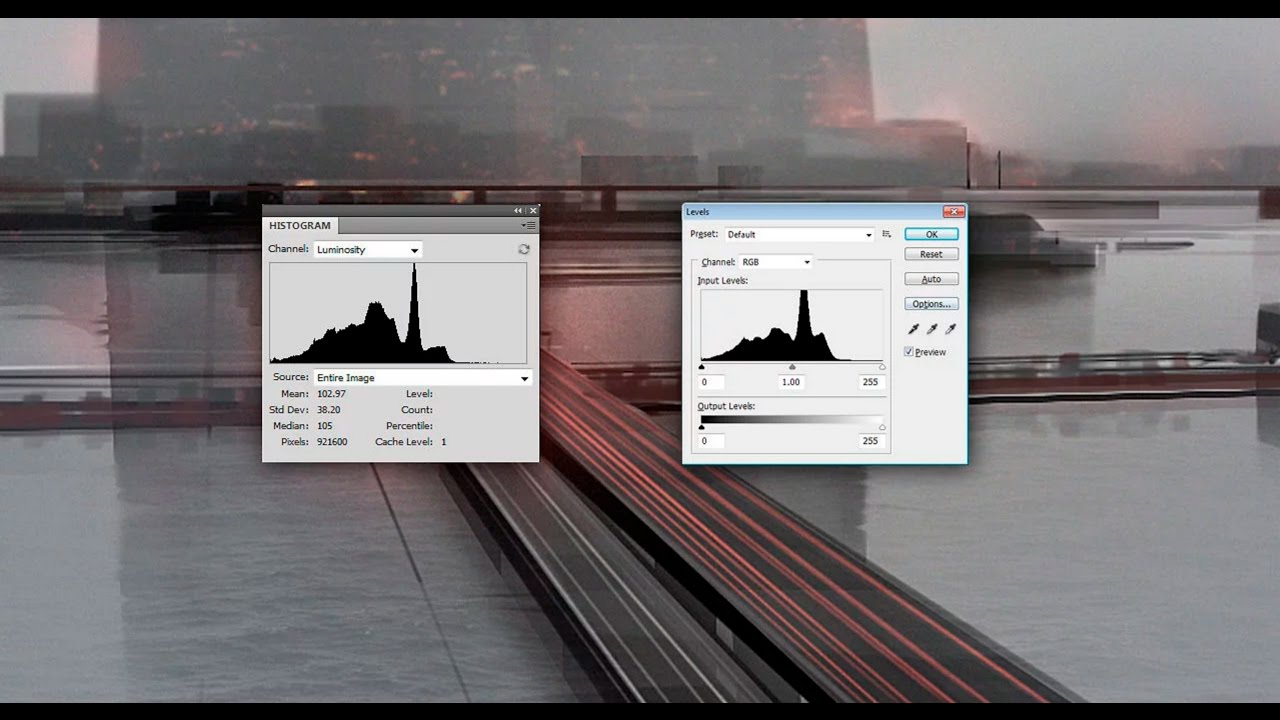The width and height of the screenshot is (1280, 720).
Task: Open the Histogram Channel Luminosity dropdown
Action: (368, 250)
